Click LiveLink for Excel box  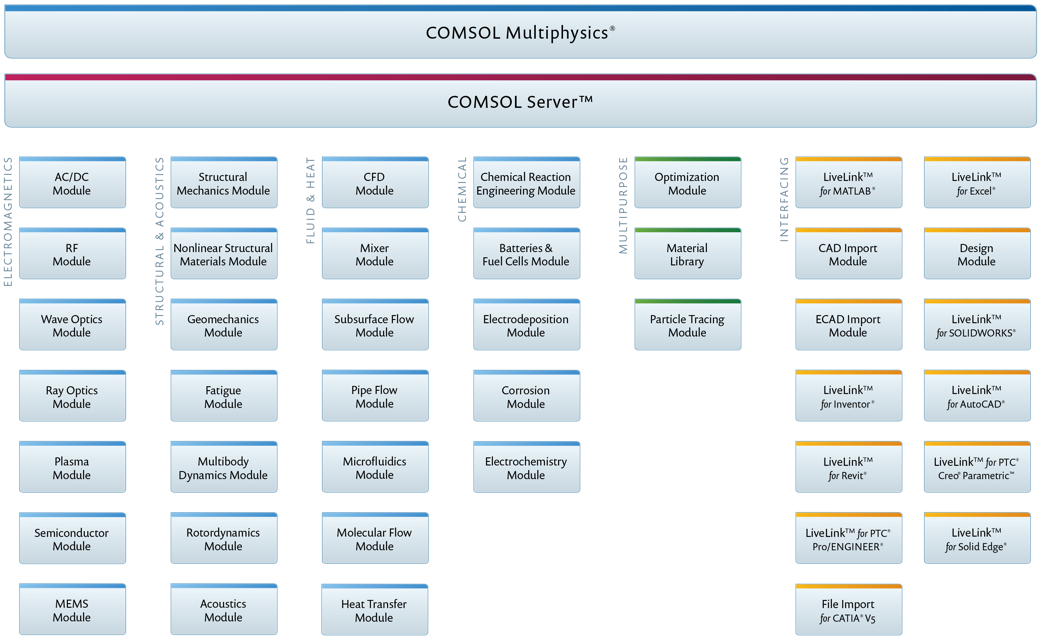(977, 182)
